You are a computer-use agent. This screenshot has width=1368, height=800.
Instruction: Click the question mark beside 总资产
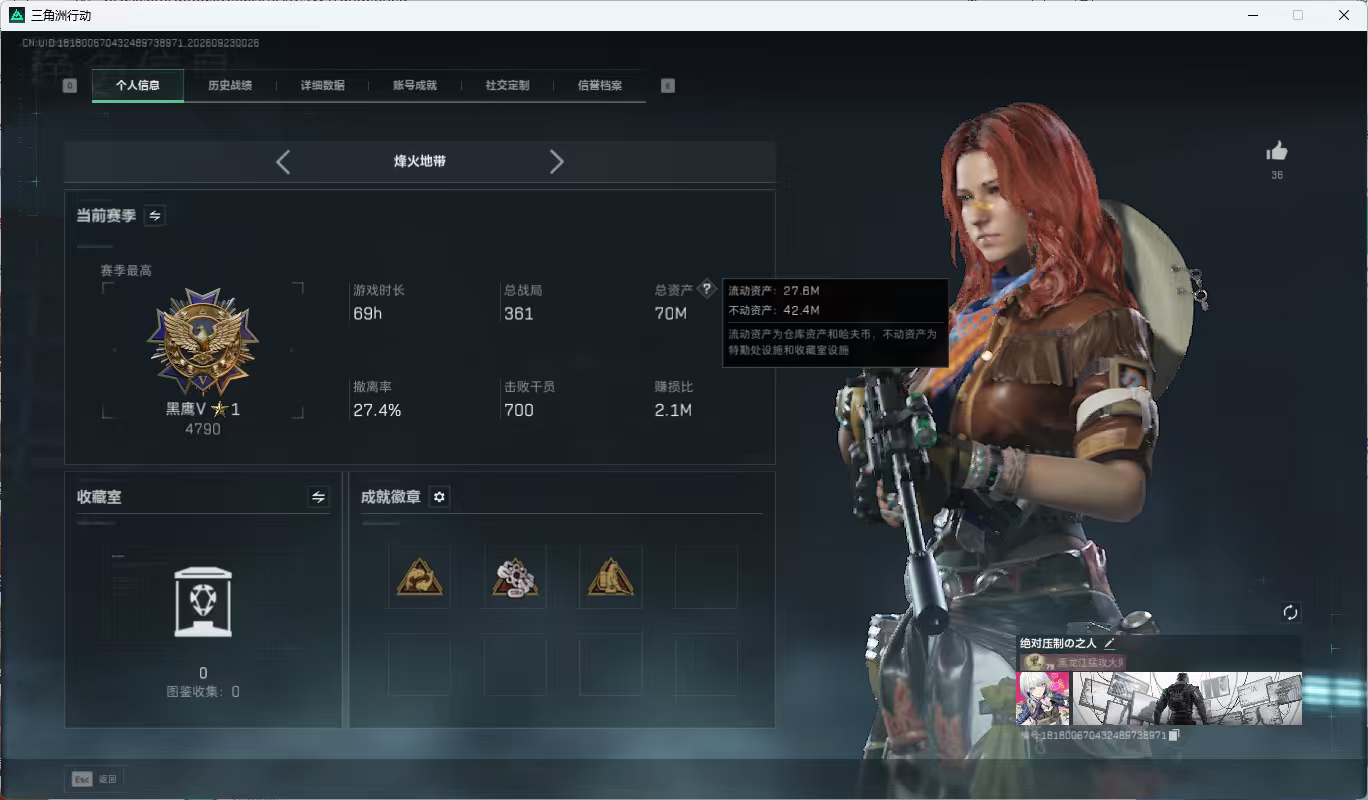tap(707, 289)
